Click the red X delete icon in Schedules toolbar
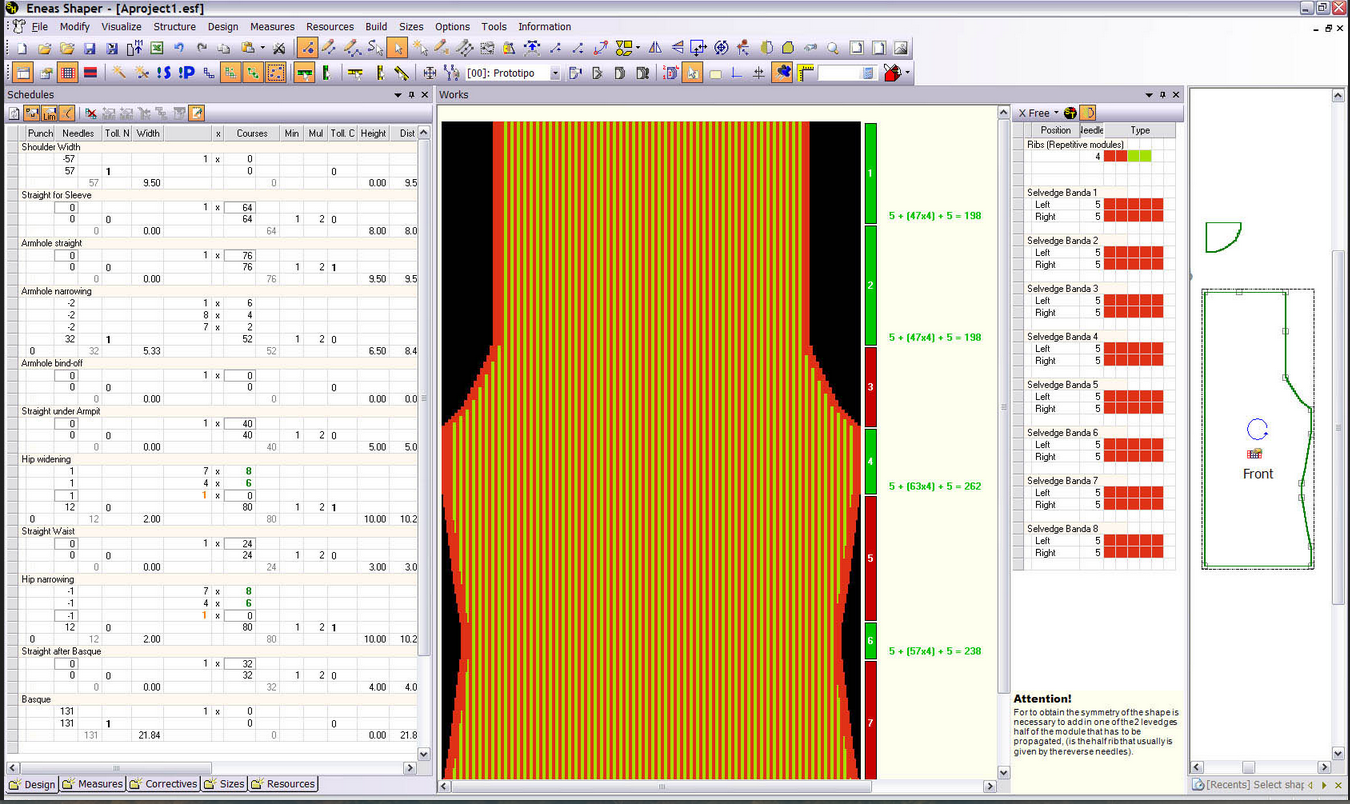This screenshot has width=1350, height=804. [x=91, y=114]
